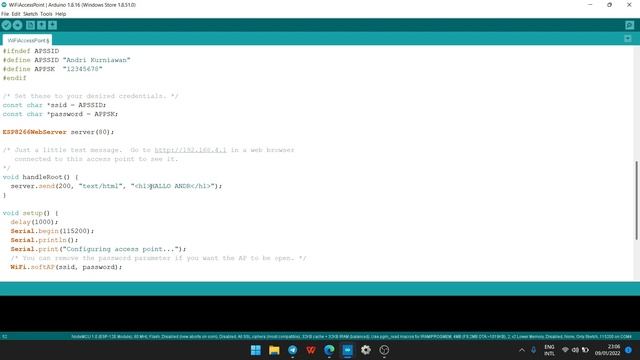Image resolution: width=640 pixels, height=360 pixels.
Task: Upload the sketch with the arrow button
Action: [17, 25]
